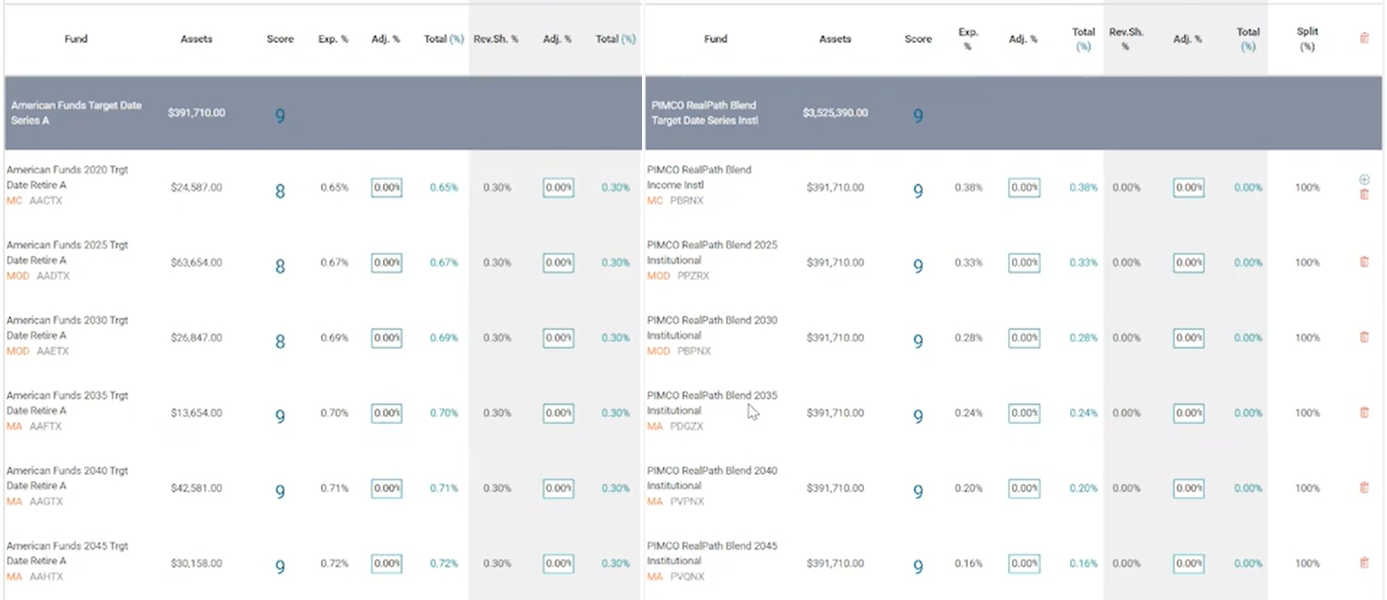Click the trash icon in the table header
Image resolution: width=1387 pixels, height=600 pixels.
1364,37
